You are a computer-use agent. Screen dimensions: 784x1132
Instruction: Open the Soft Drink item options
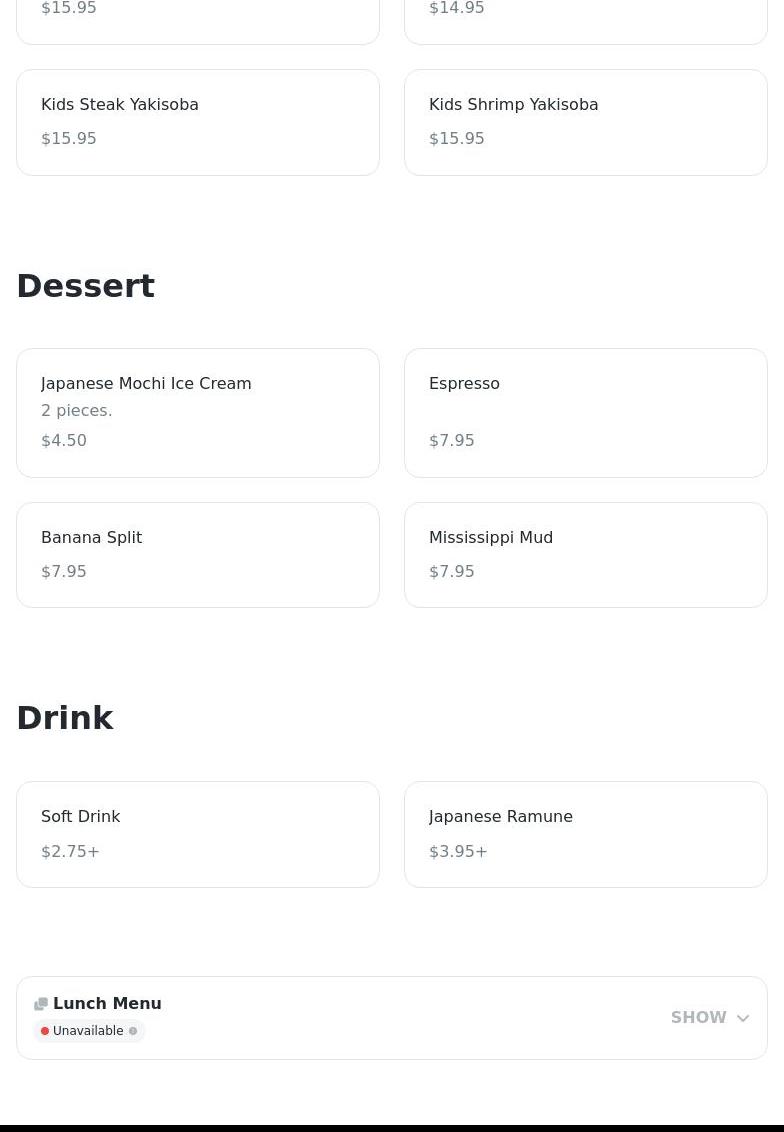(x=198, y=833)
